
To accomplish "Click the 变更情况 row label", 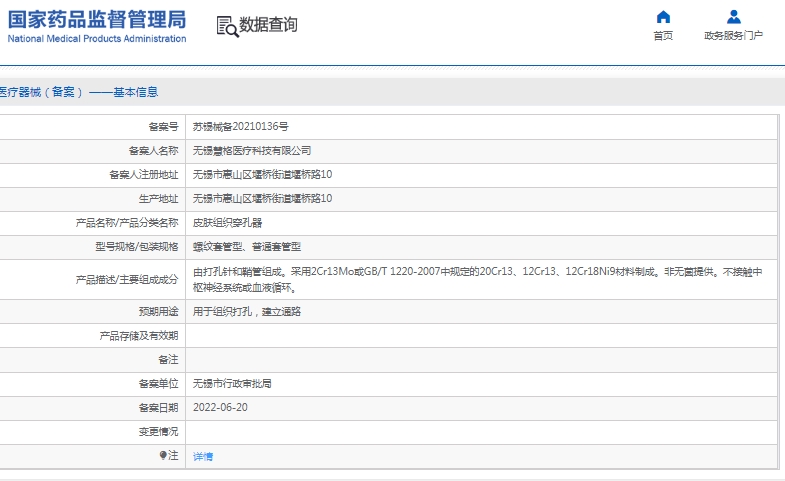I will click(x=158, y=431).
